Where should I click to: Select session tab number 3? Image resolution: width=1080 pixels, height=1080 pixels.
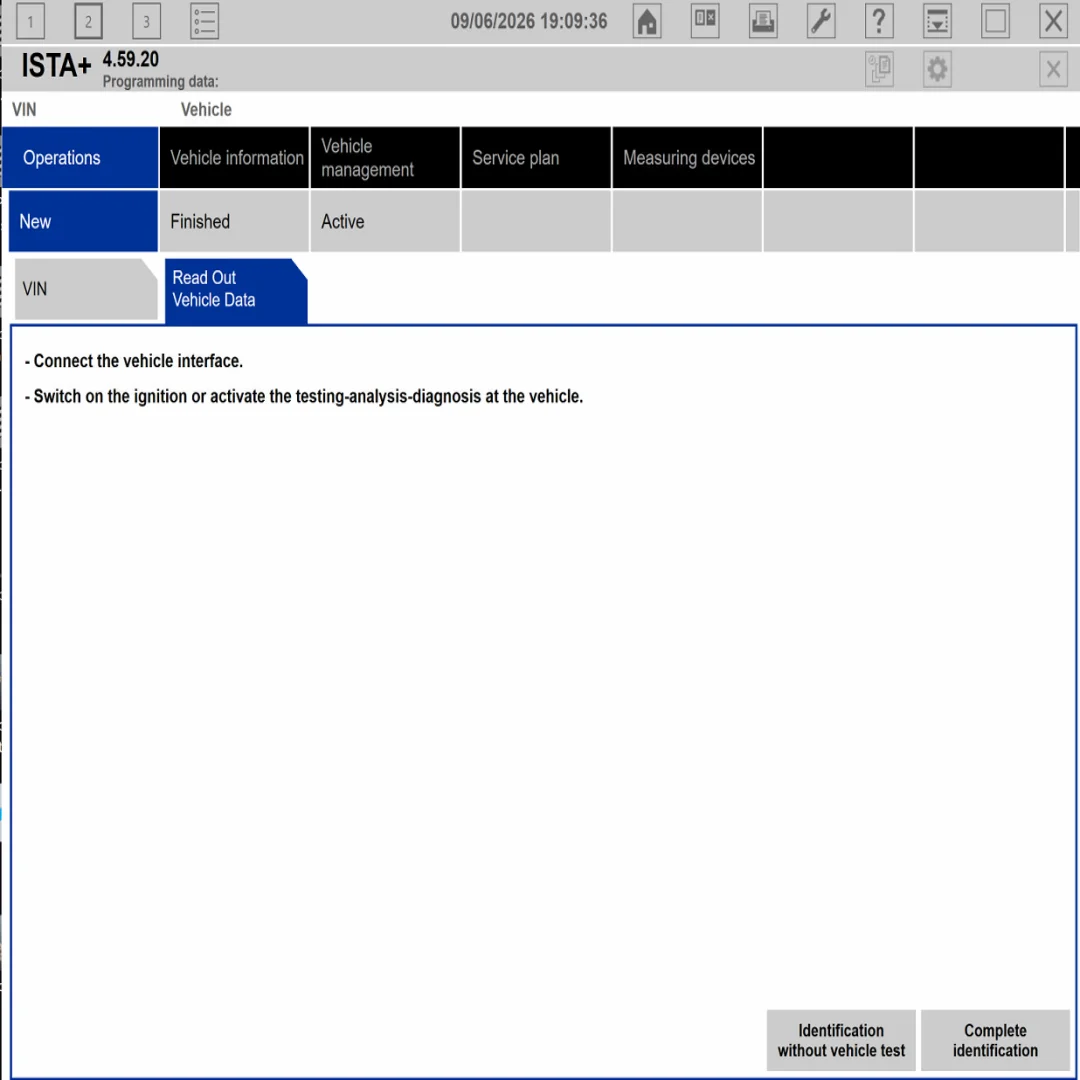point(146,21)
